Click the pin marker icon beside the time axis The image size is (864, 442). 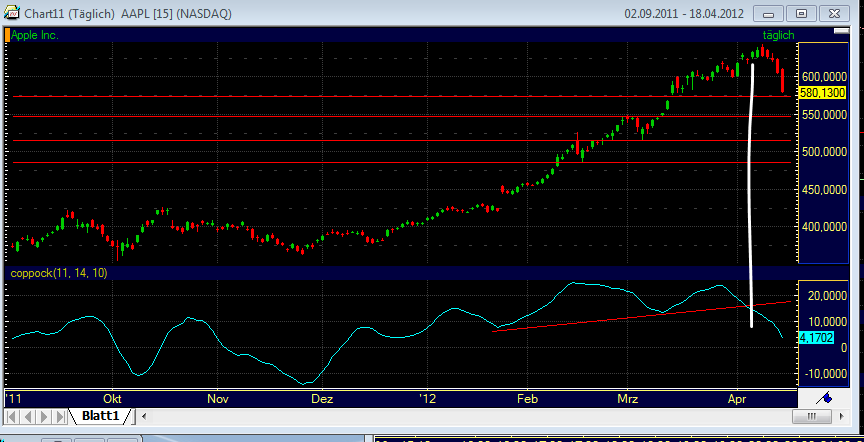pyautogui.click(x=825, y=397)
